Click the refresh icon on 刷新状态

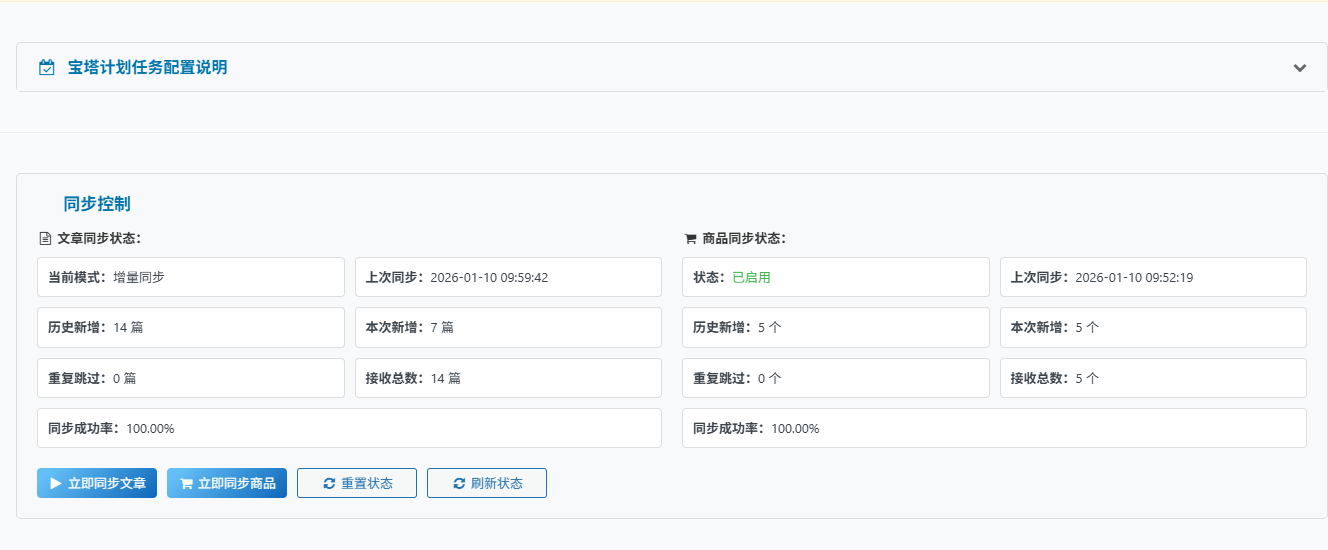[x=459, y=484]
